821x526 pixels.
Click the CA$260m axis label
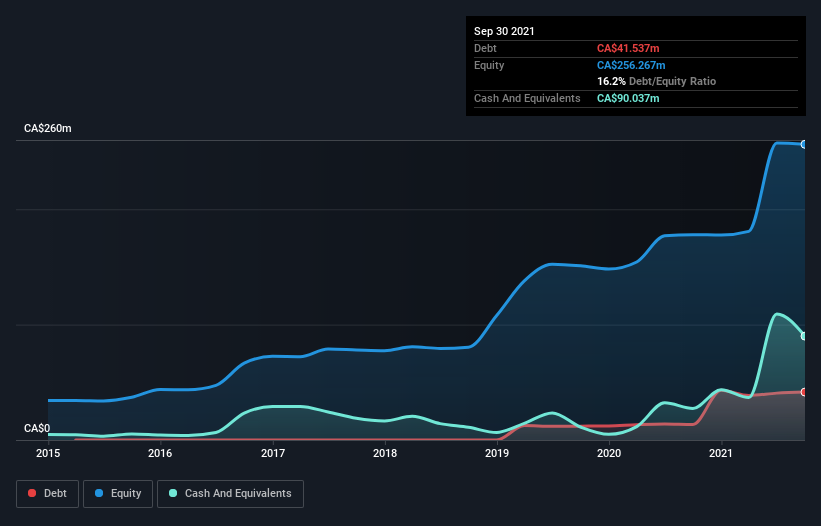click(x=48, y=128)
